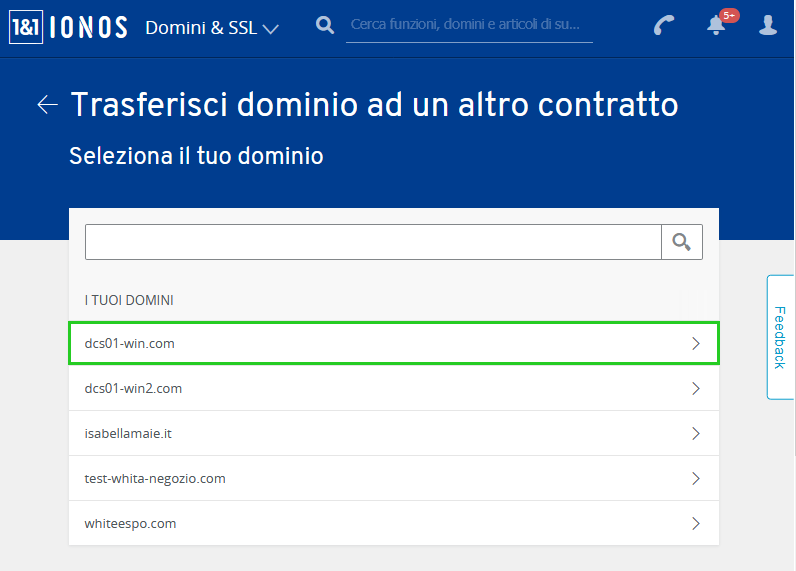Select the dcs01-win2.com domain
The height and width of the screenshot is (571, 796).
click(394, 388)
